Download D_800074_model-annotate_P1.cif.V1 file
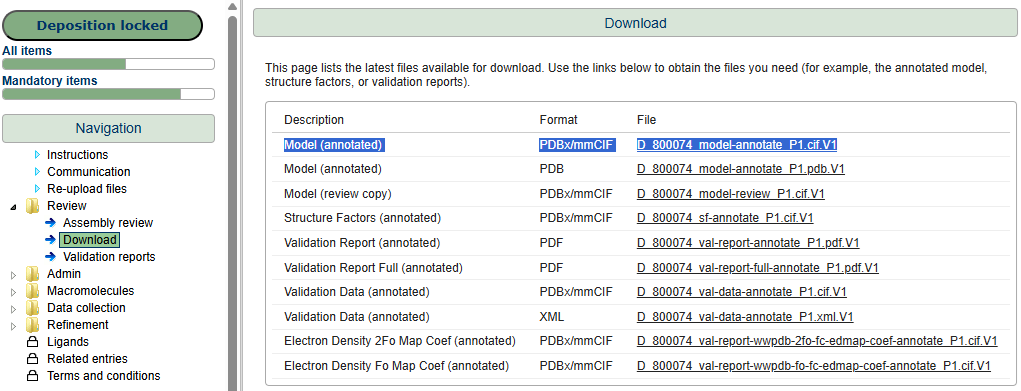 [x=736, y=145]
